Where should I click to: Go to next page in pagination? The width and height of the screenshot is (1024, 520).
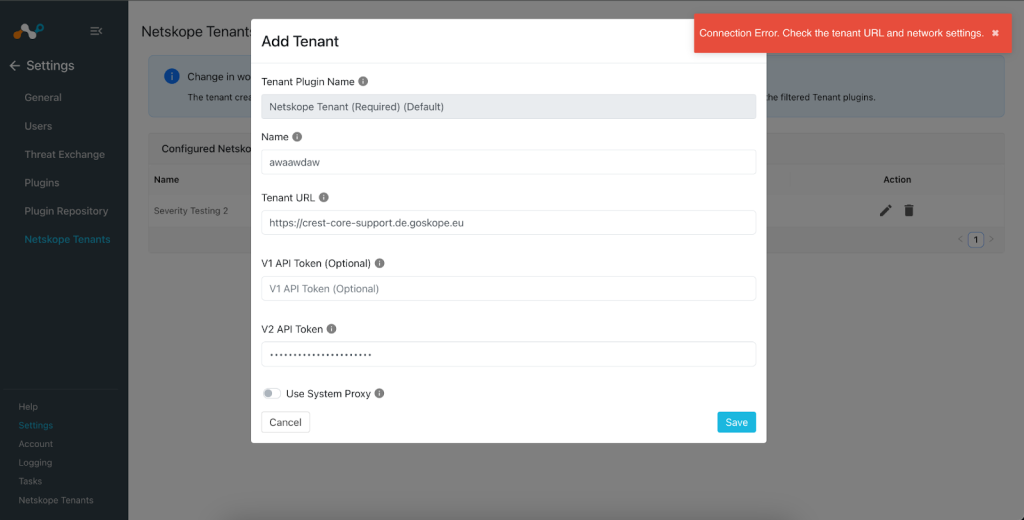pyautogui.click(x=991, y=240)
